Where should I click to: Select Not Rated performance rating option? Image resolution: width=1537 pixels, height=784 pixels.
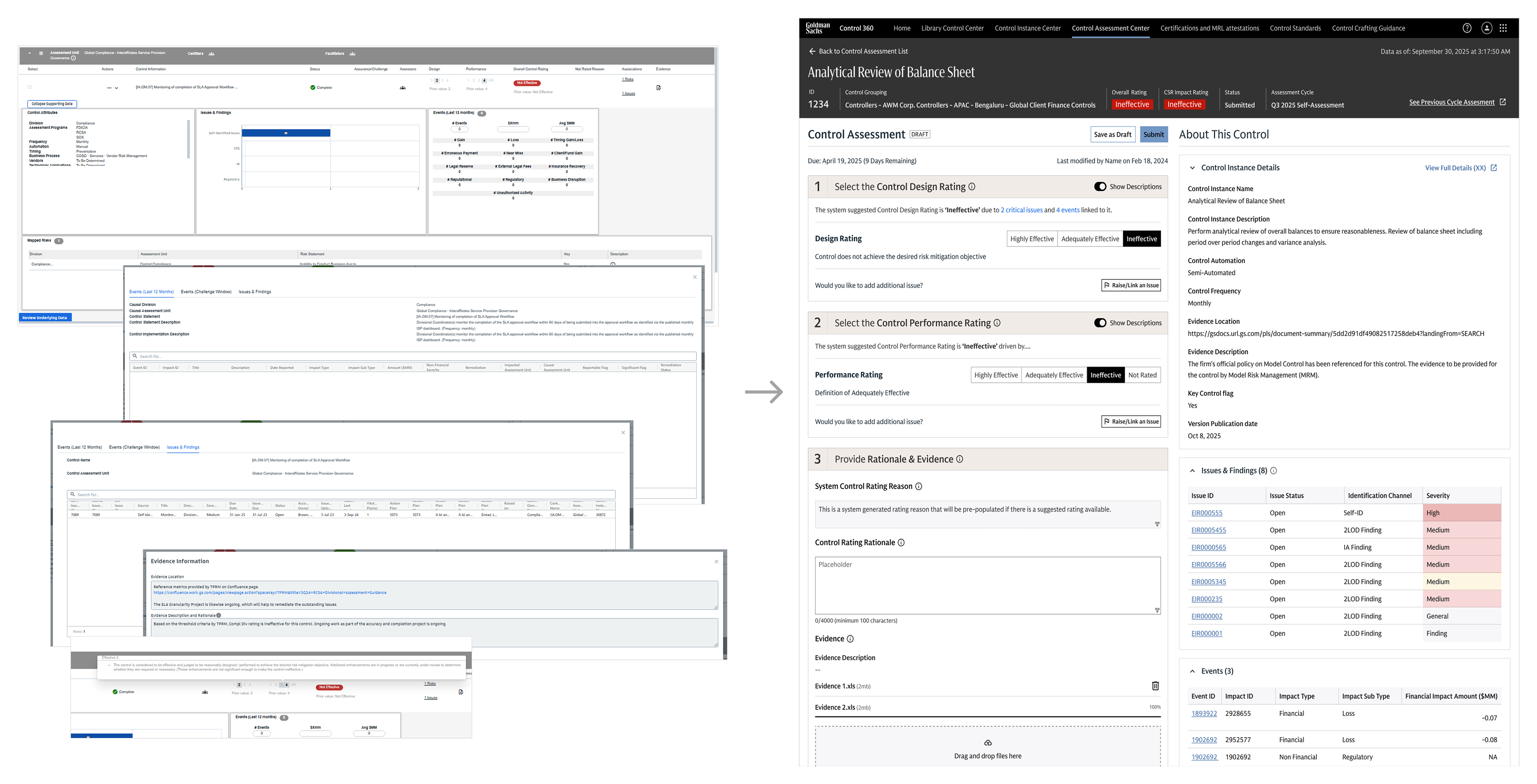pyautogui.click(x=1142, y=375)
